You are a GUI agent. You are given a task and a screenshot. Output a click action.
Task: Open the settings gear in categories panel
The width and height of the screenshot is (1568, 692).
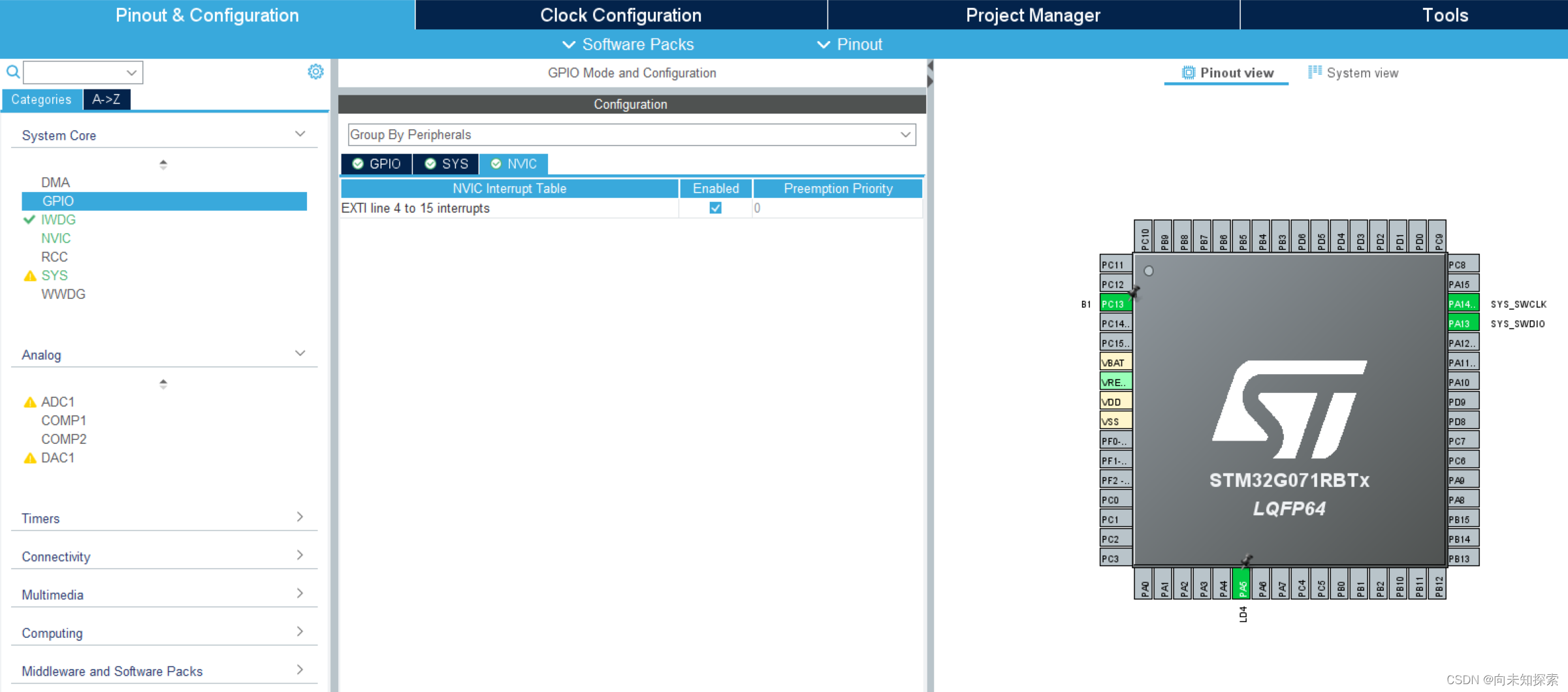click(315, 72)
